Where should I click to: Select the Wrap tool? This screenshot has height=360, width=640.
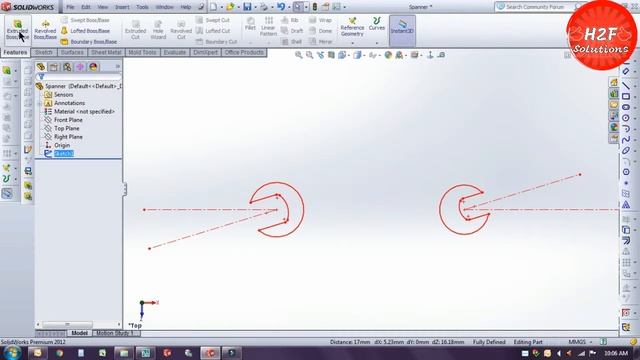[x=320, y=20]
